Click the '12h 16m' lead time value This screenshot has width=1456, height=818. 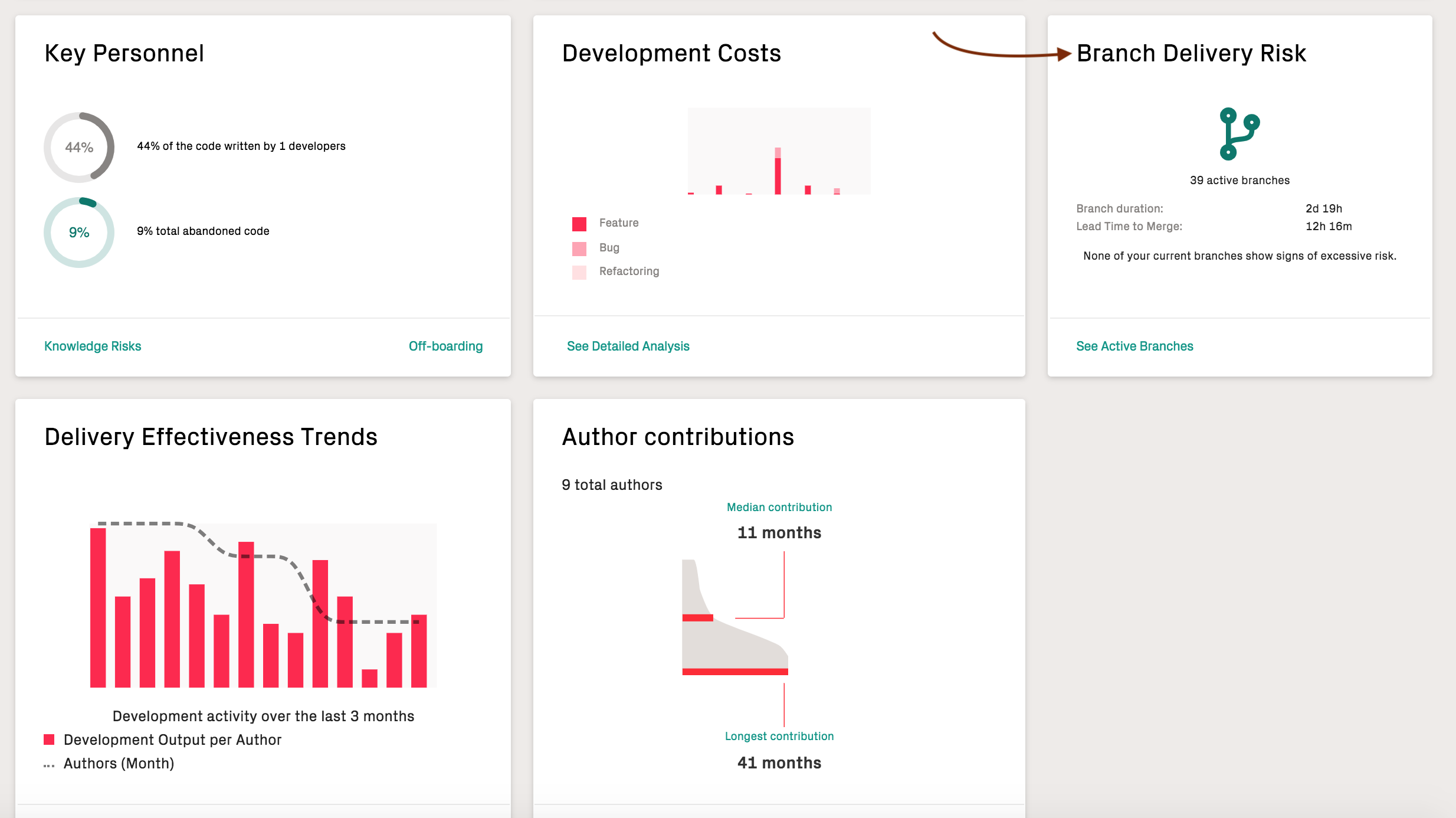[x=1328, y=227]
